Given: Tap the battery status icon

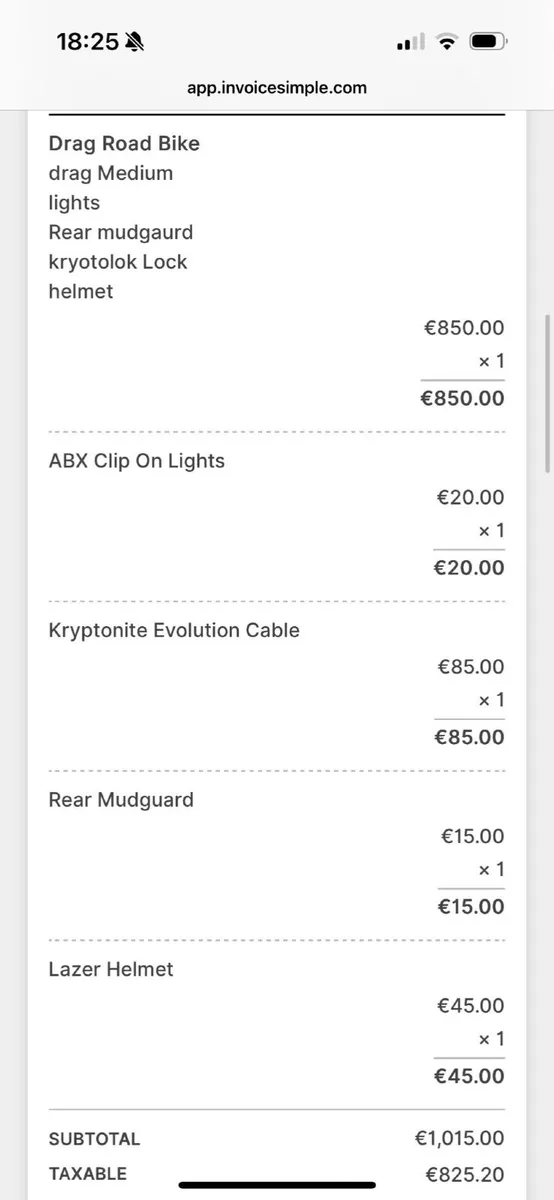Looking at the screenshot, I should (489, 42).
